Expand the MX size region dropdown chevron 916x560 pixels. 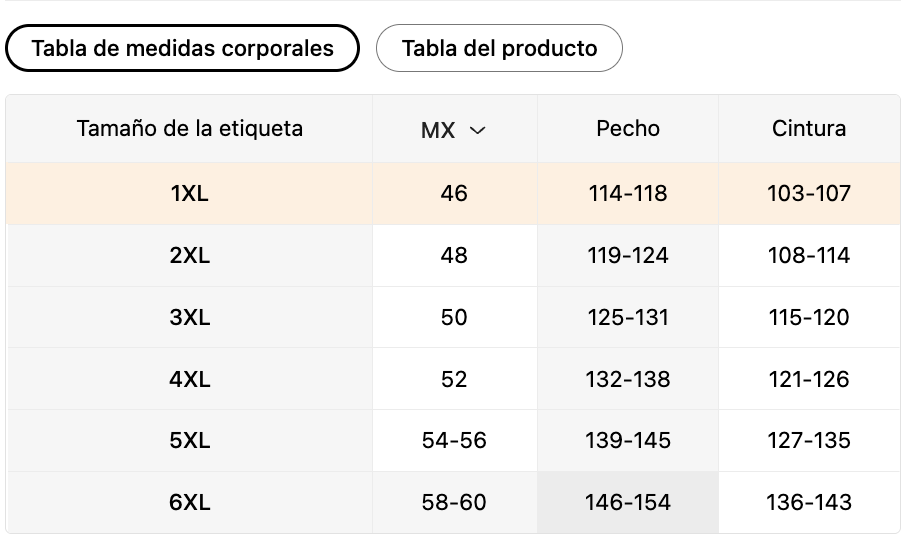point(478,130)
